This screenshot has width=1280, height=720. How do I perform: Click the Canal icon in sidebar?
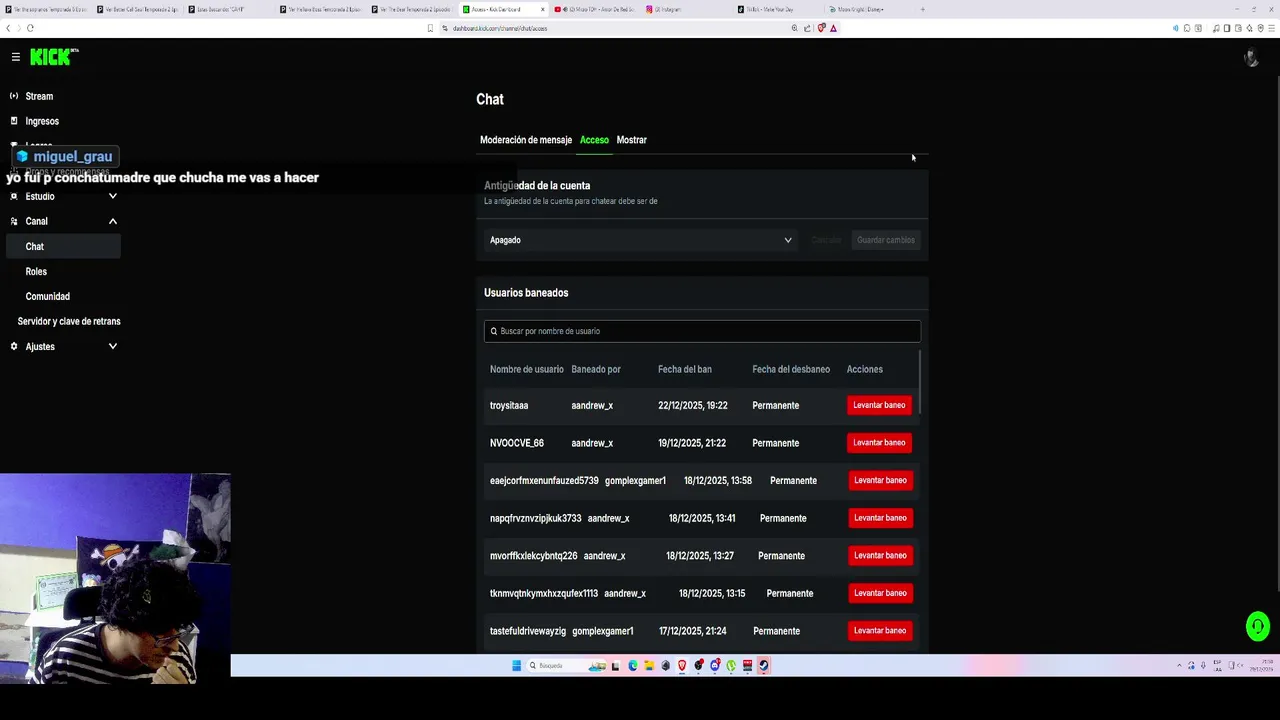(x=14, y=221)
